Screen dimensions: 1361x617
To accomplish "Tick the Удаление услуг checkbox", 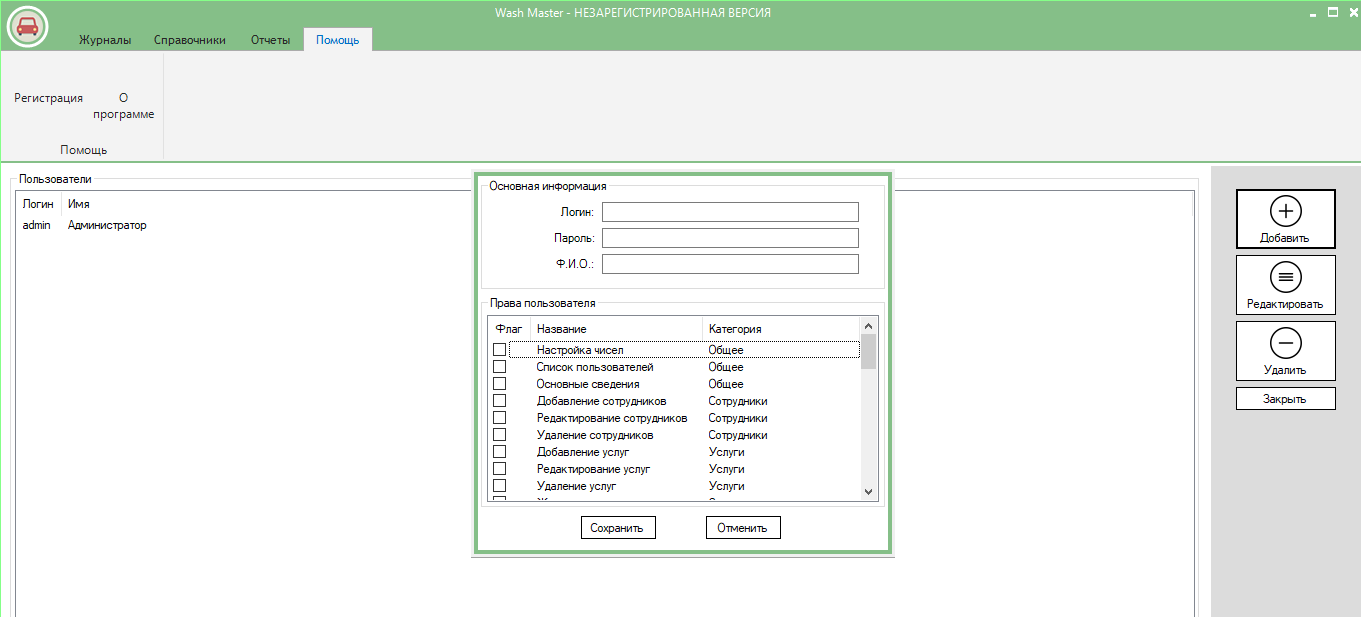I will pyautogui.click(x=499, y=486).
